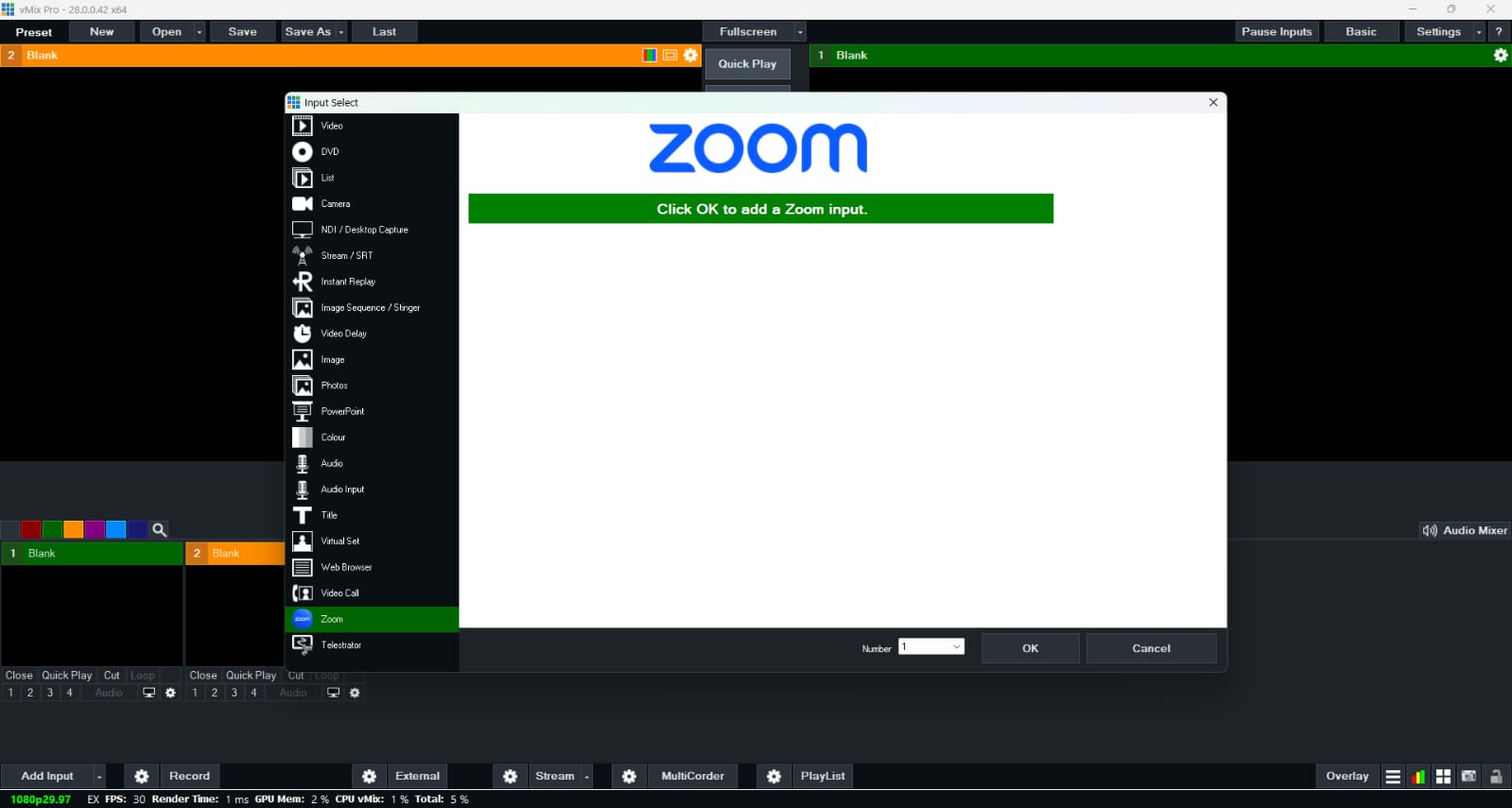Open recording settings gear beside Record

tap(142, 776)
